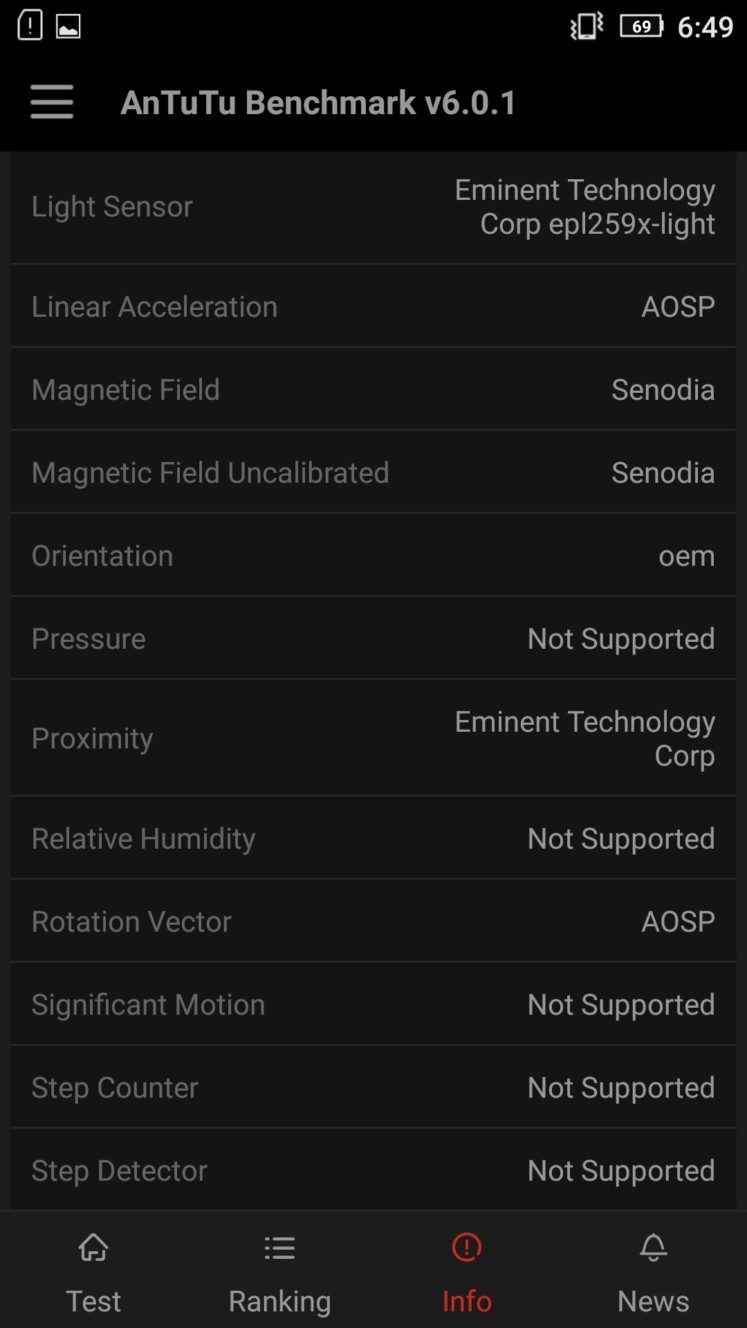Screen dimensions: 747x1328
Task: Select the Pressure Not Supported row
Action: click(x=373, y=638)
